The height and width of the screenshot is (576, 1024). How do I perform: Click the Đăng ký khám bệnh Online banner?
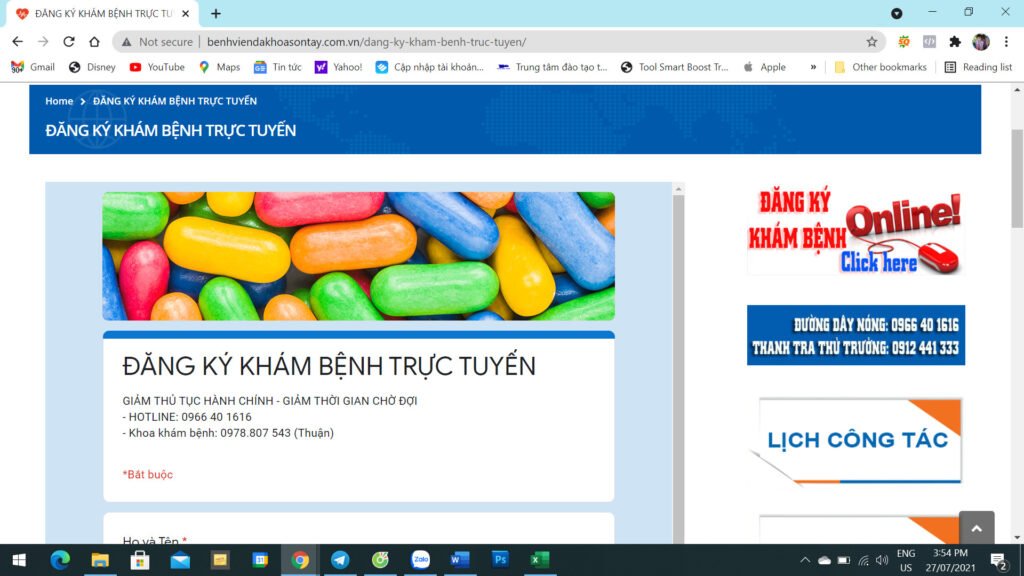[855, 232]
